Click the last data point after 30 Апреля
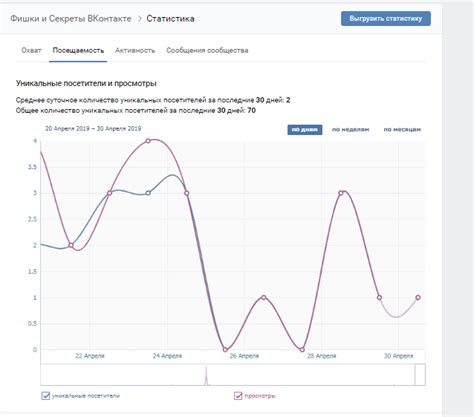 (x=418, y=297)
